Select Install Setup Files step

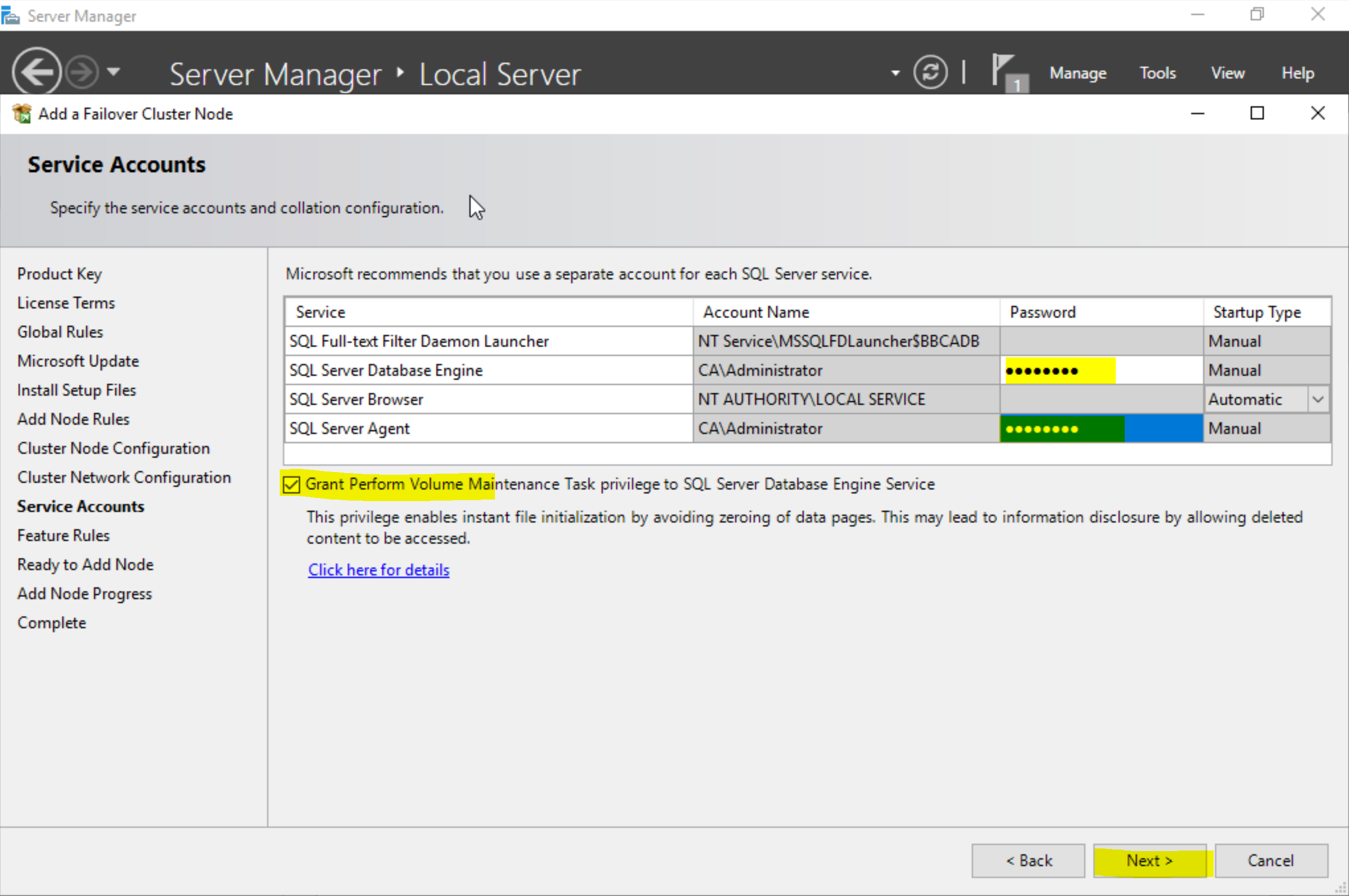pos(77,390)
